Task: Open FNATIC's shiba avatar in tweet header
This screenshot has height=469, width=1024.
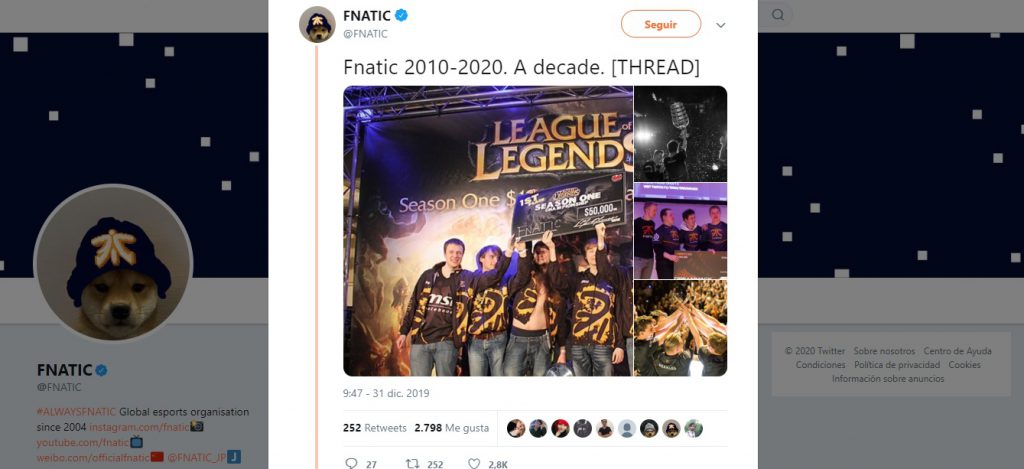Action: coord(317,25)
